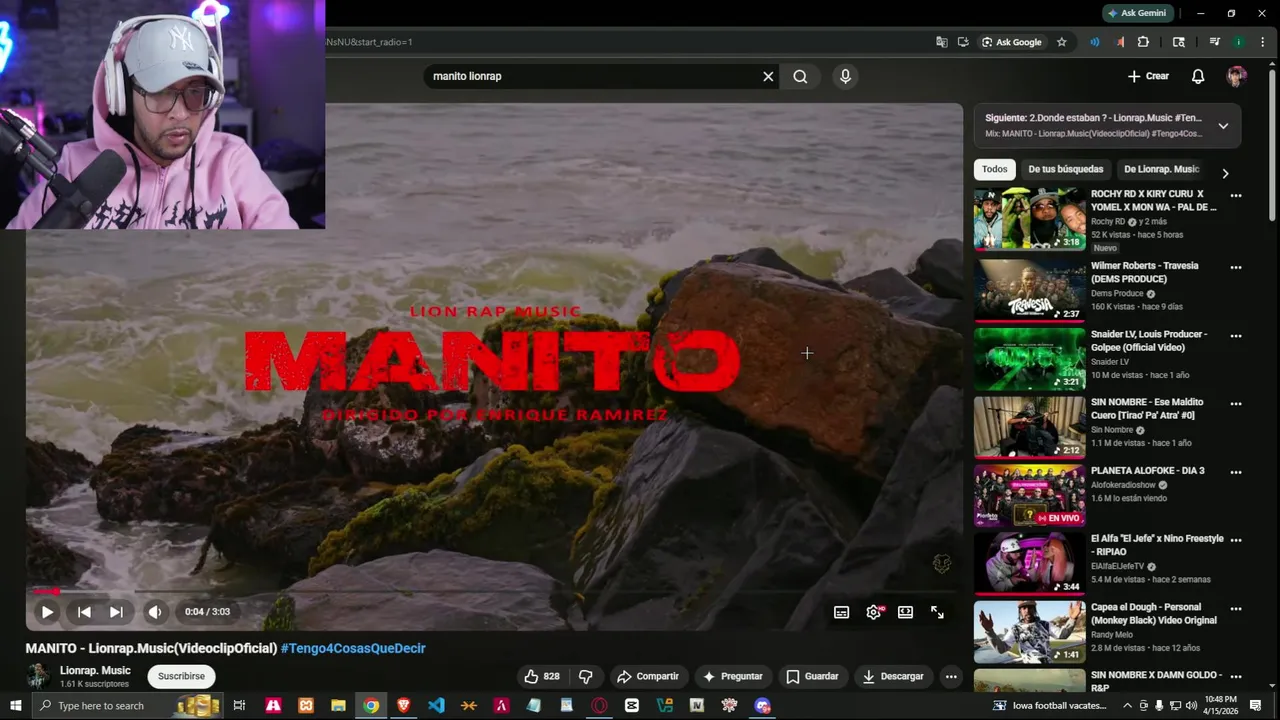
Task: Toggle subtitles in the video player
Action: (x=842, y=612)
